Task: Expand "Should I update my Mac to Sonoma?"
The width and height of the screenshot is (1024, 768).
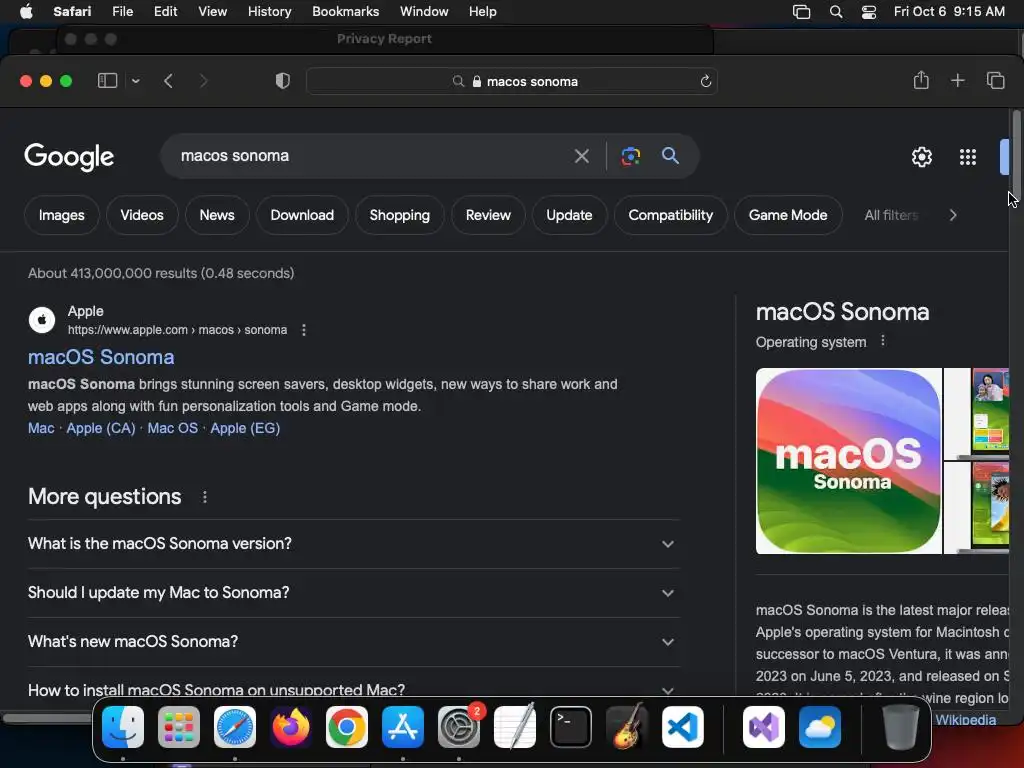Action: point(353,593)
